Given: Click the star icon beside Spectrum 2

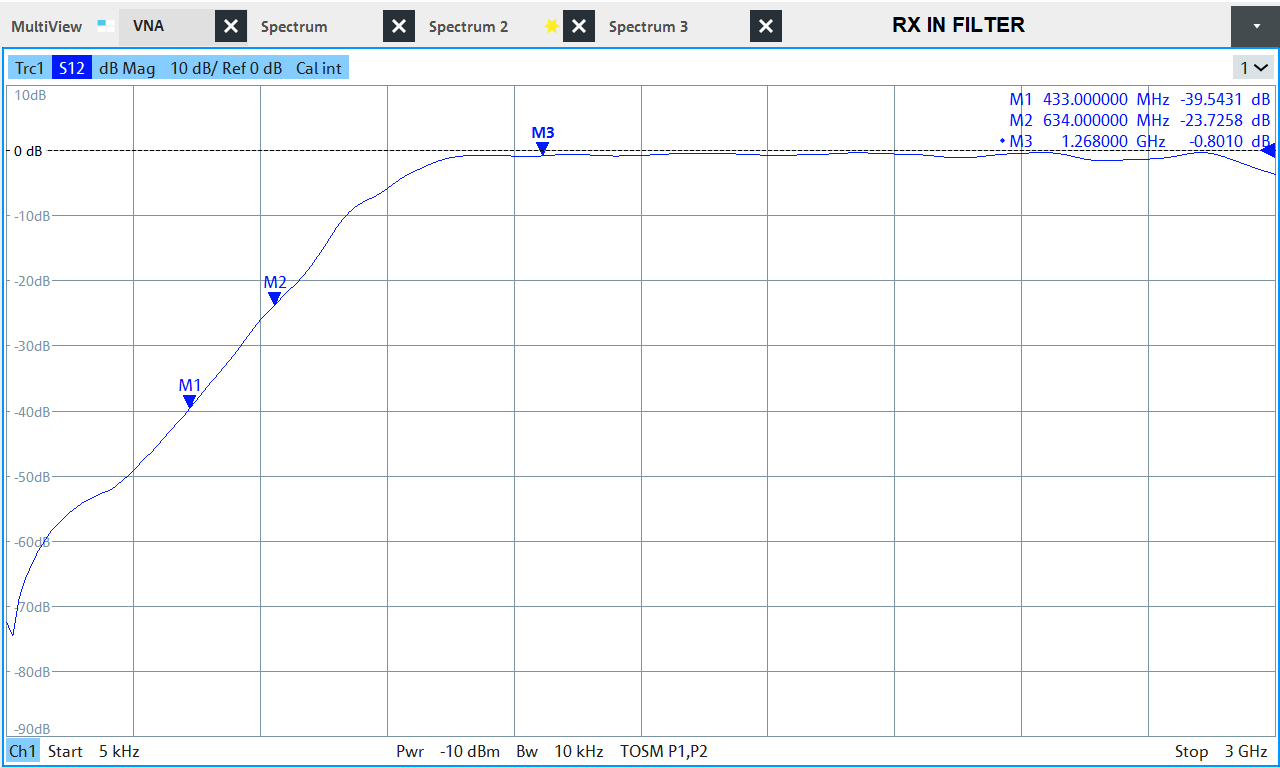Looking at the screenshot, I should coord(551,27).
